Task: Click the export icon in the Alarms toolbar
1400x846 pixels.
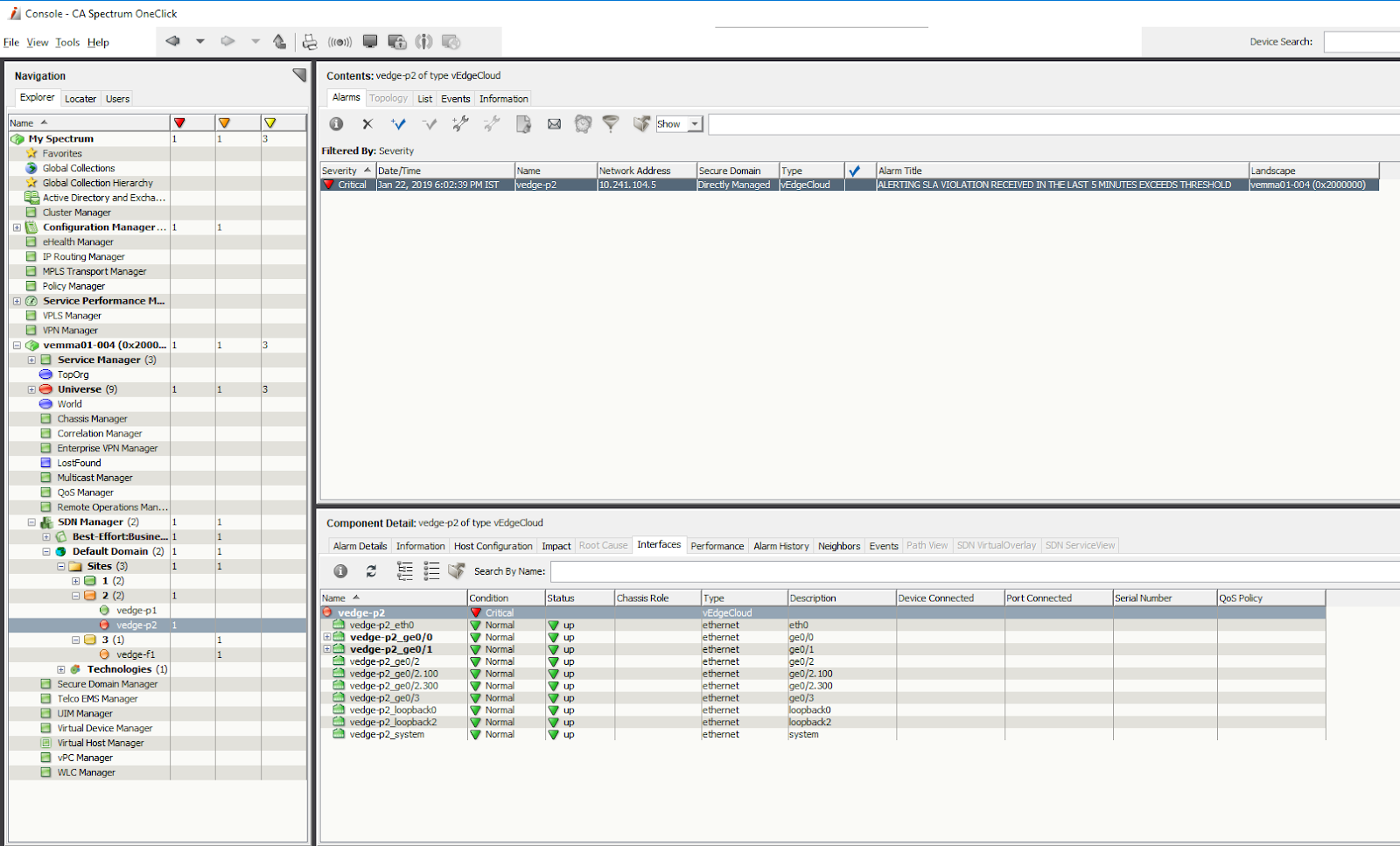Action: 641,124
